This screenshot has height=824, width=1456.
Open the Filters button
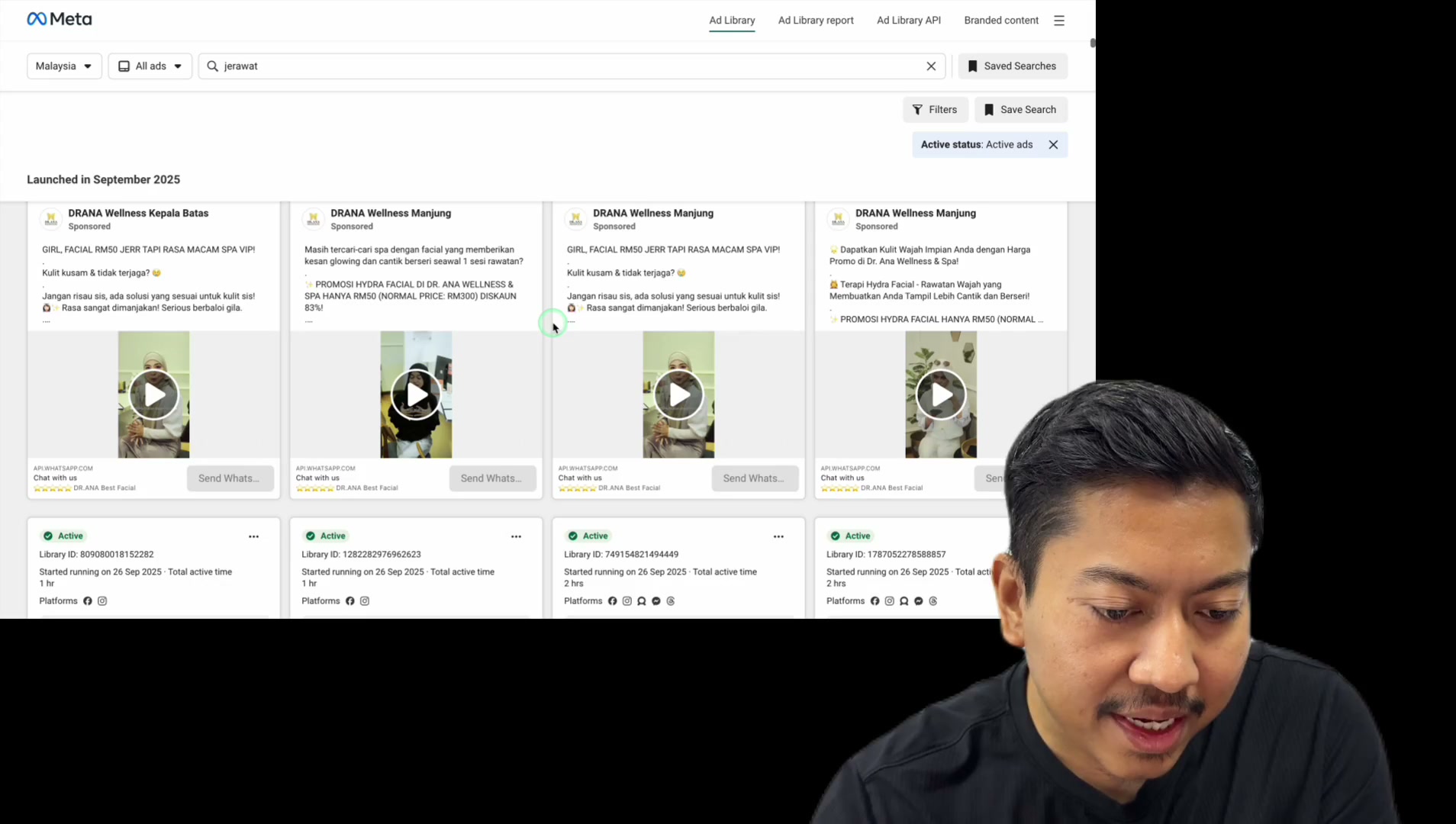click(x=935, y=110)
